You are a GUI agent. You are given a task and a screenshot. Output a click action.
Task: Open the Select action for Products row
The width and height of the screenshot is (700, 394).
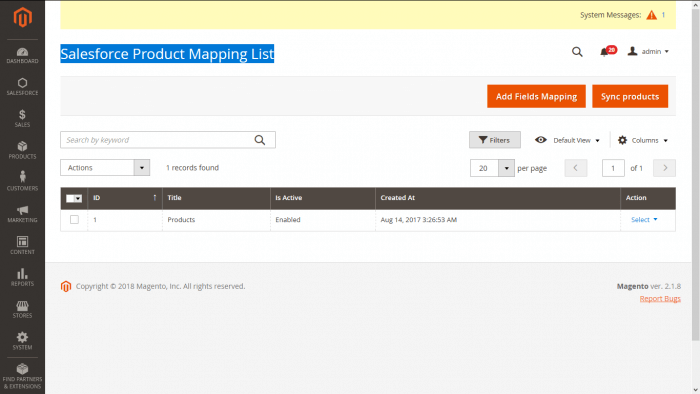point(644,220)
